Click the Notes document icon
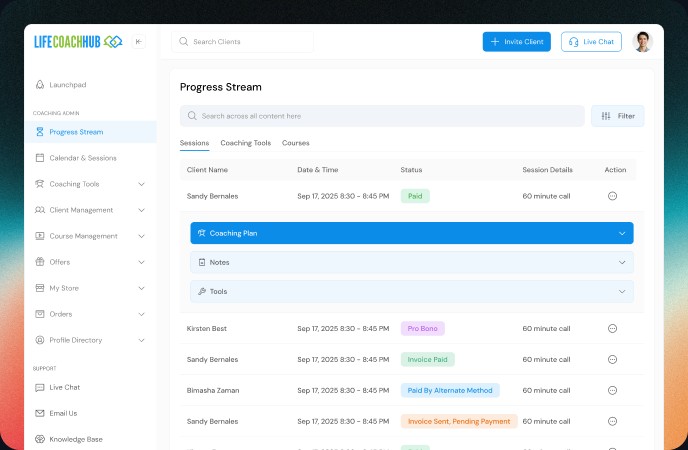 [202, 262]
